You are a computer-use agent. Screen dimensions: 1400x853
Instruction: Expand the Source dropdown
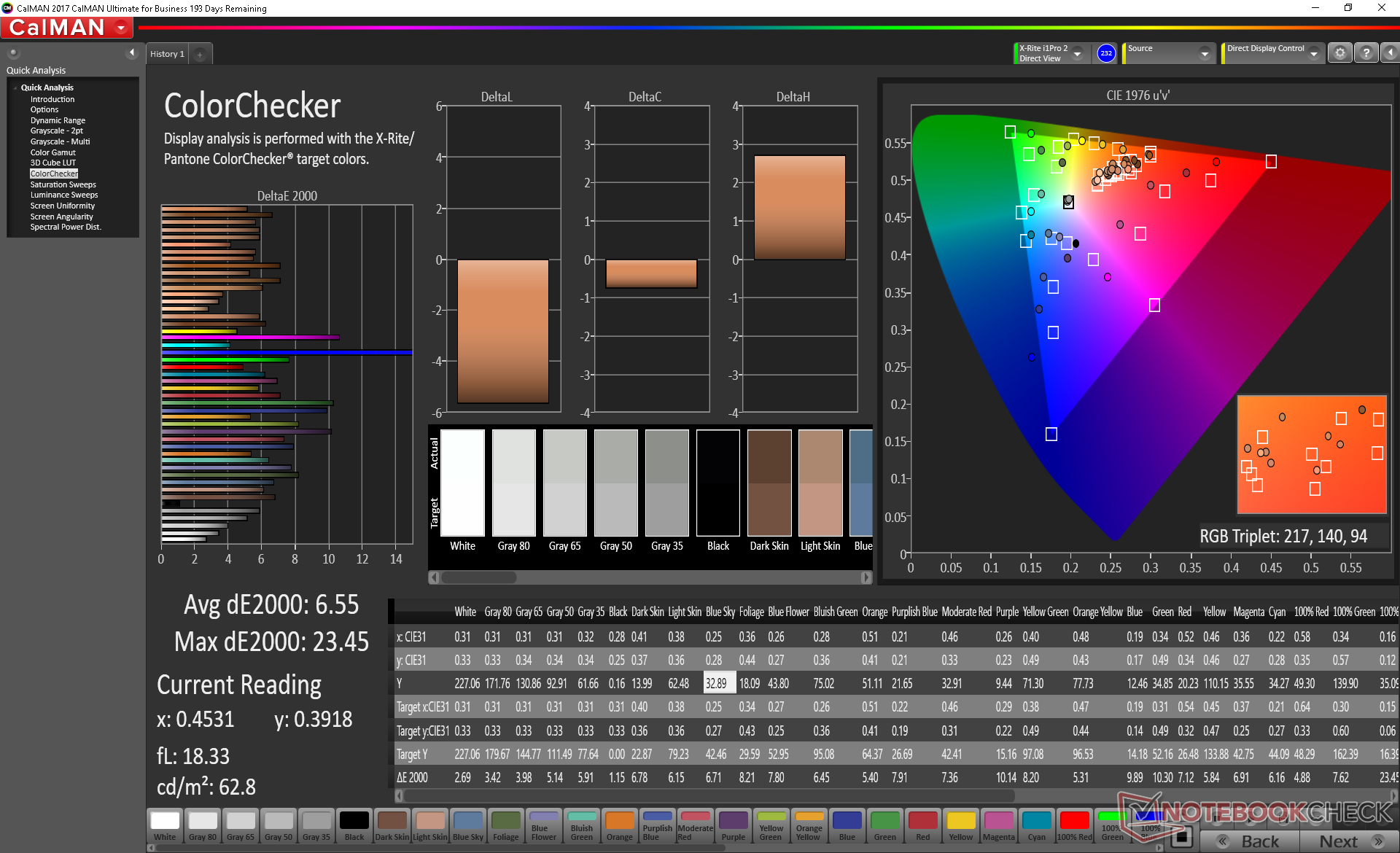pyautogui.click(x=1204, y=53)
